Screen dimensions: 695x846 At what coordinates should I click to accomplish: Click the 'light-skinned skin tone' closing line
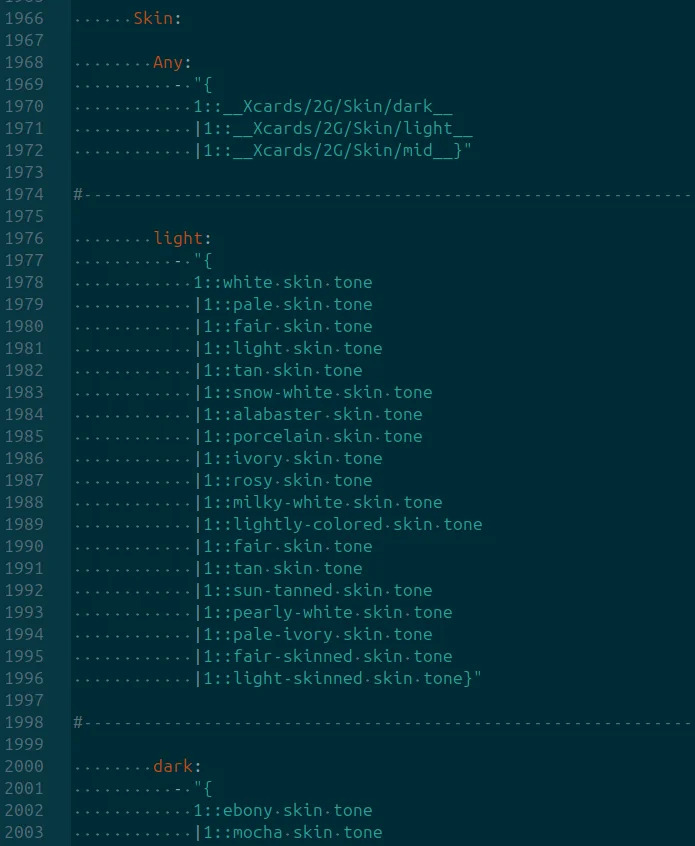click(x=338, y=679)
